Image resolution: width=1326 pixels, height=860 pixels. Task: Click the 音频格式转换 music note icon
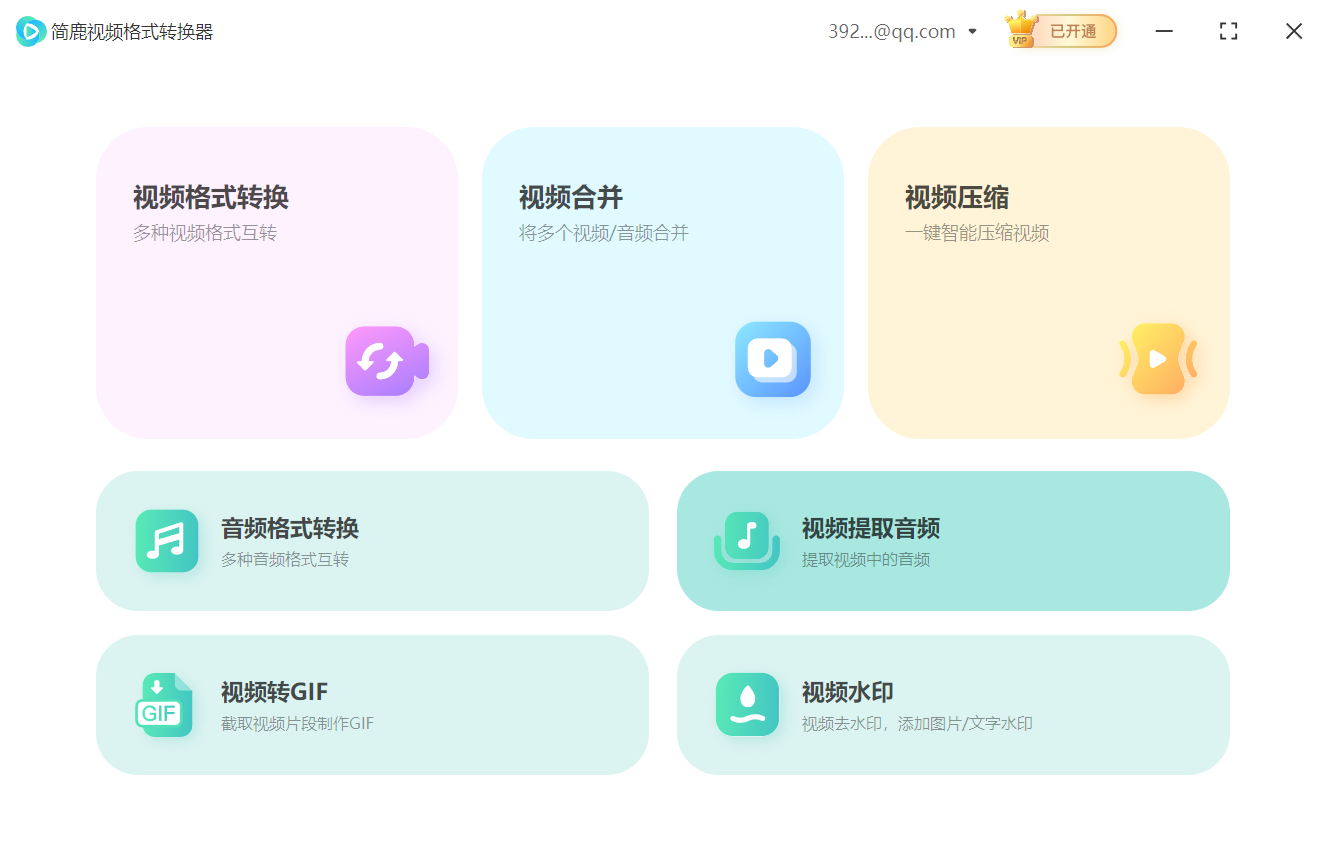click(166, 541)
